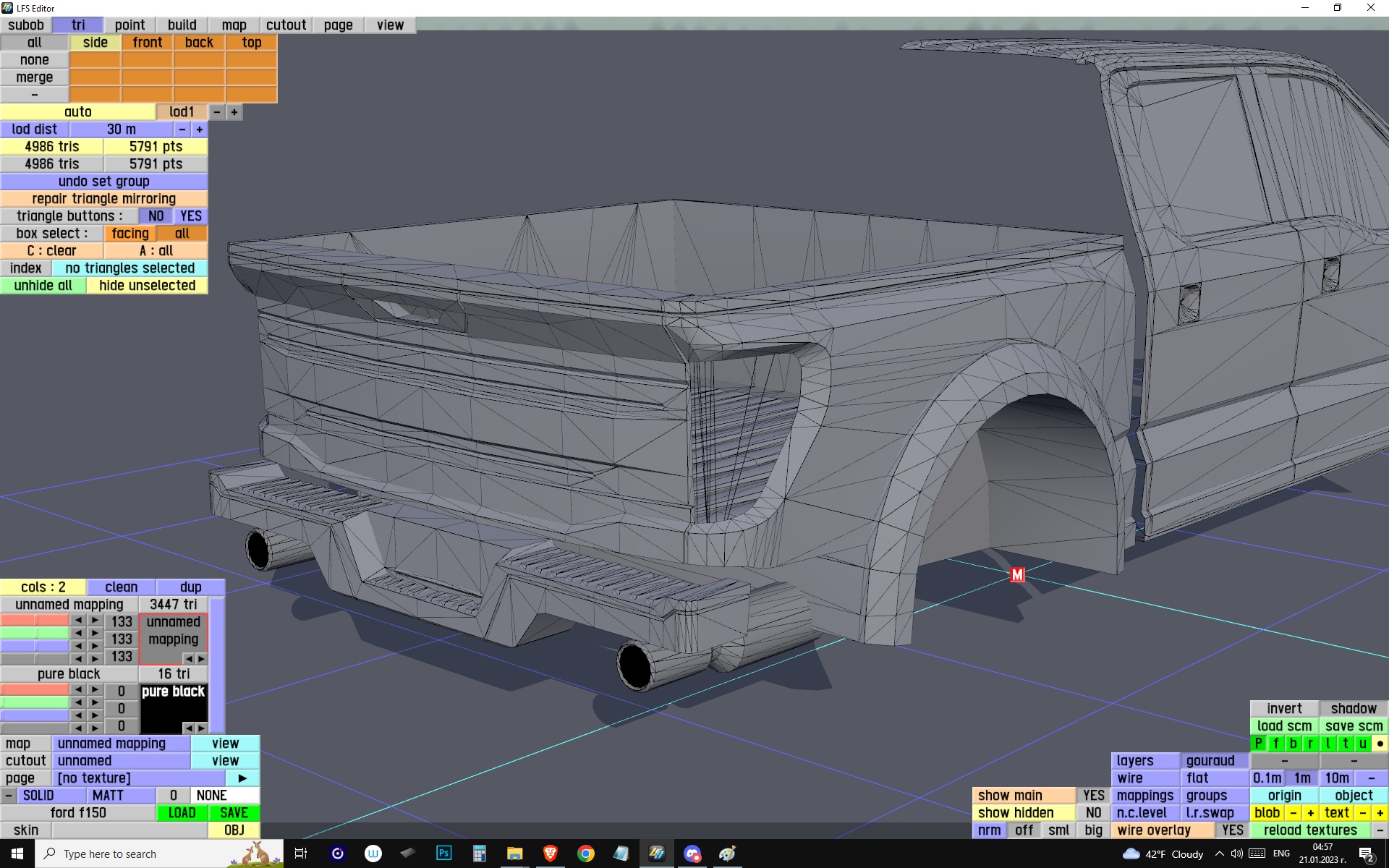
Task: Click the green SAVE button
Action: click(x=234, y=813)
